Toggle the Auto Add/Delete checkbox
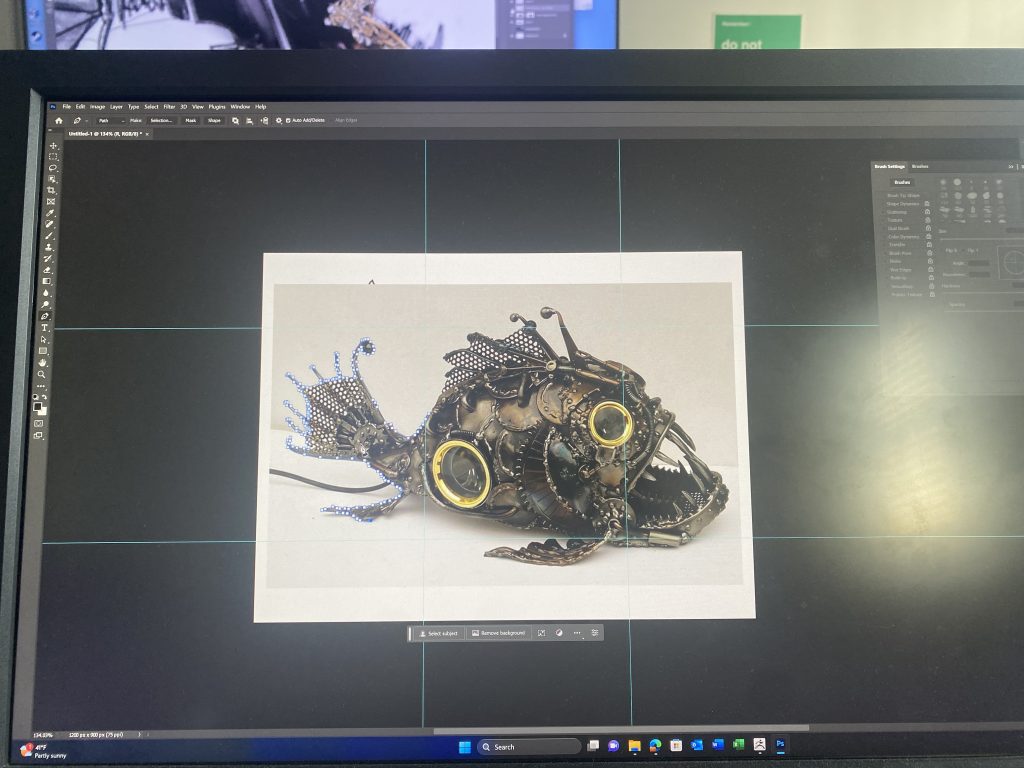Image resolution: width=1024 pixels, height=768 pixels. [288, 121]
